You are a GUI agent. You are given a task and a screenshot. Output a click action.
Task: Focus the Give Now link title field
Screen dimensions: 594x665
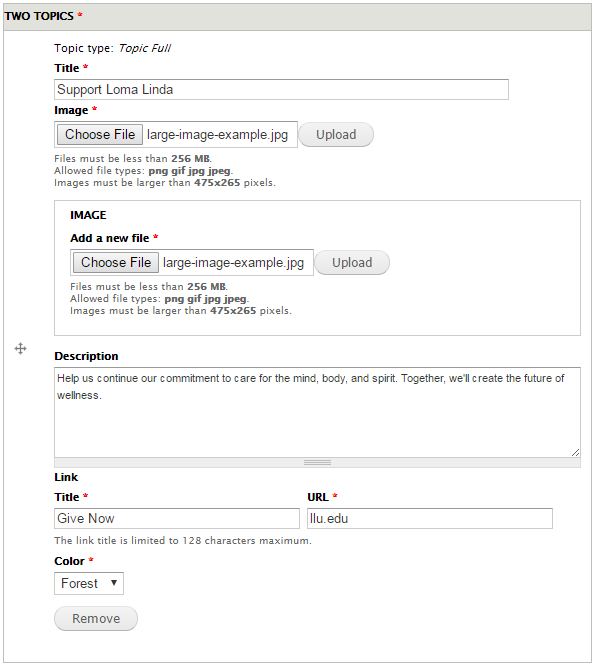pyautogui.click(x=177, y=518)
